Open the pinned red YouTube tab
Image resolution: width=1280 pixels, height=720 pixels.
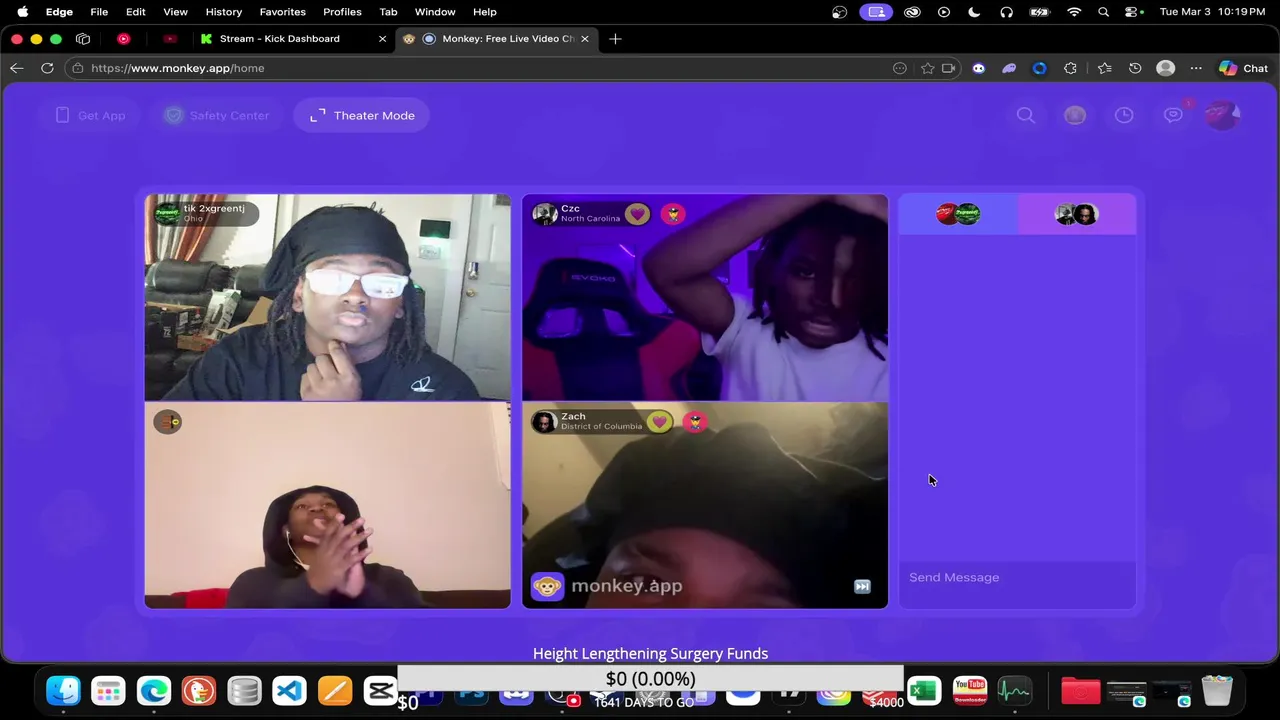tap(124, 38)
